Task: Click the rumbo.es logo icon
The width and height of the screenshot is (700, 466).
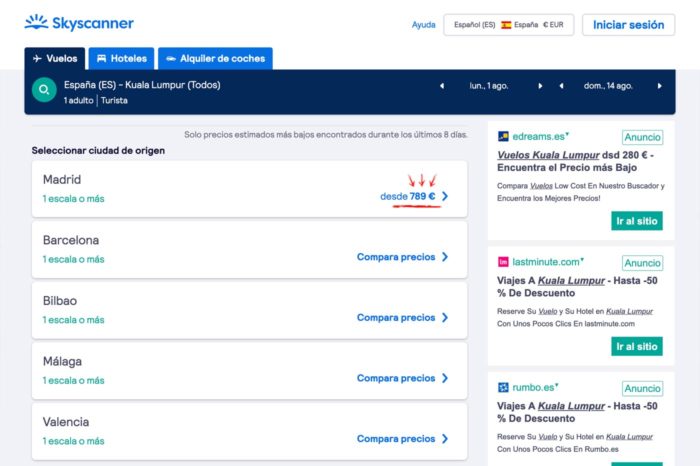Action: tap(503, 387)
